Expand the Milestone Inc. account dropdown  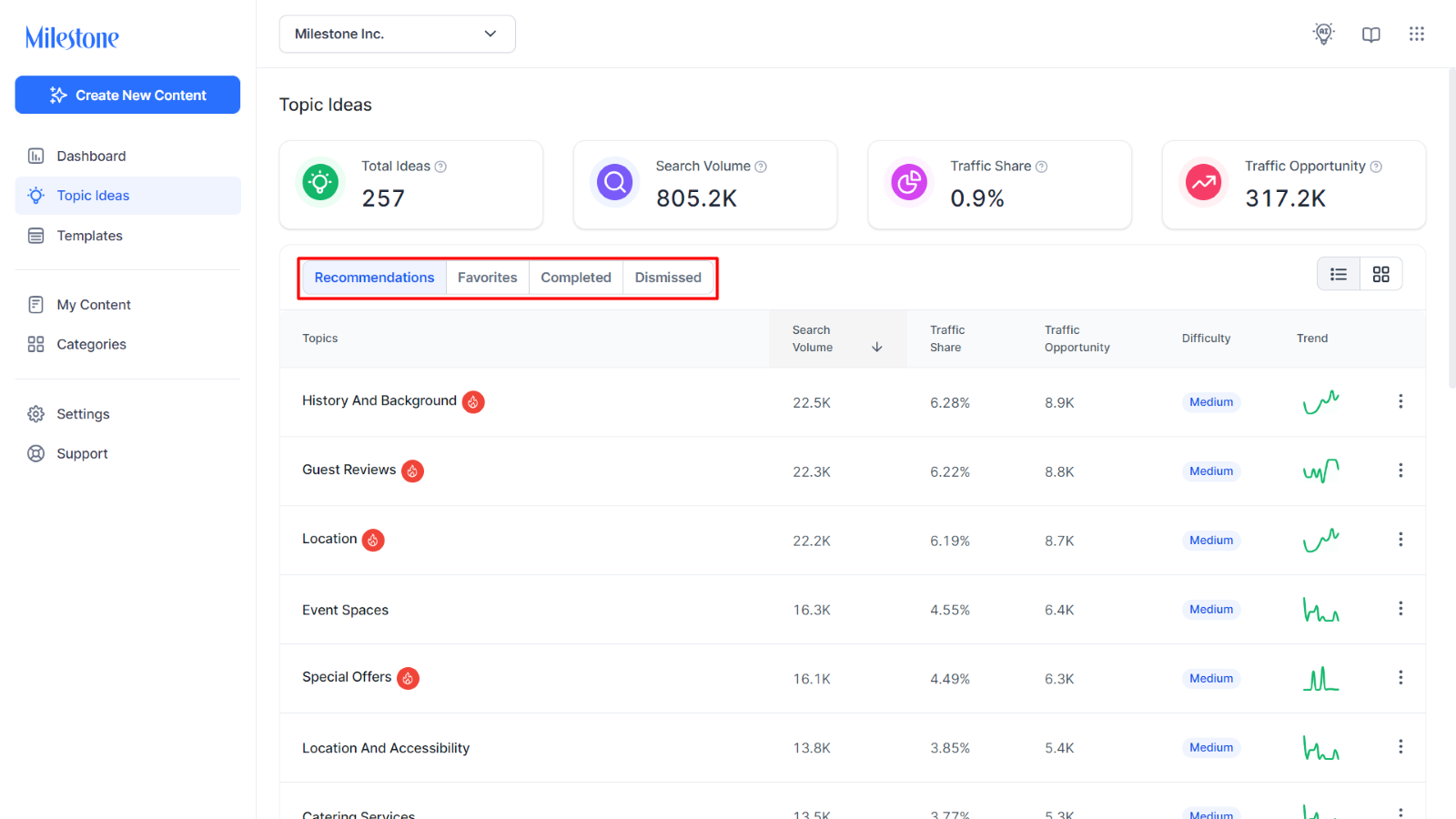point(398,34)
